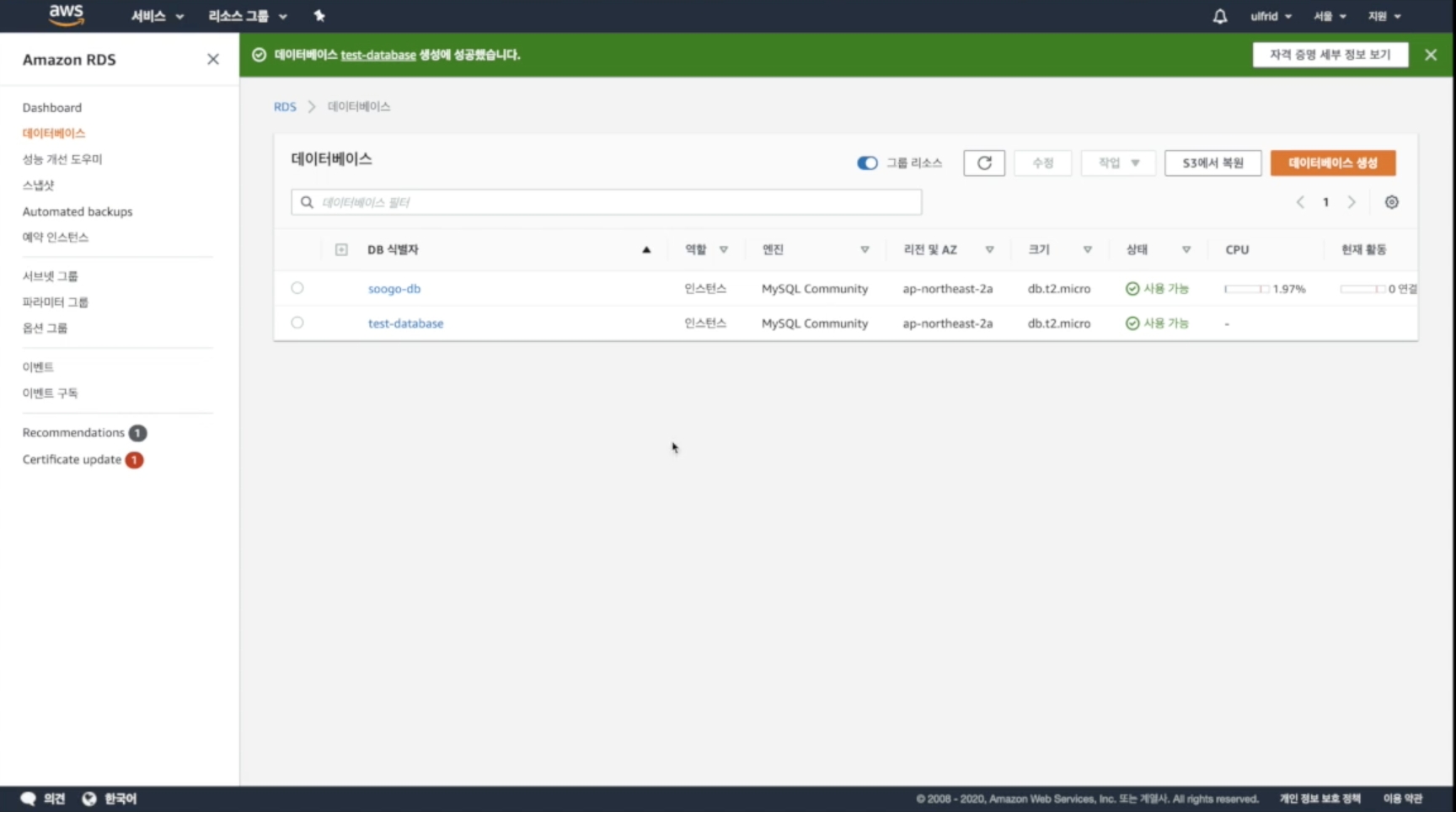Close the Amazon RDS sidebar panel
Screen dimensions: 1456x817
click(213, 59)
